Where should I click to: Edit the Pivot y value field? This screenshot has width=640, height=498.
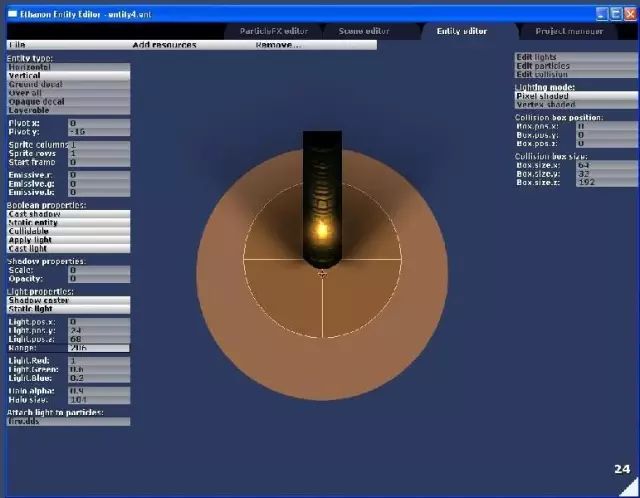[99, 131]
